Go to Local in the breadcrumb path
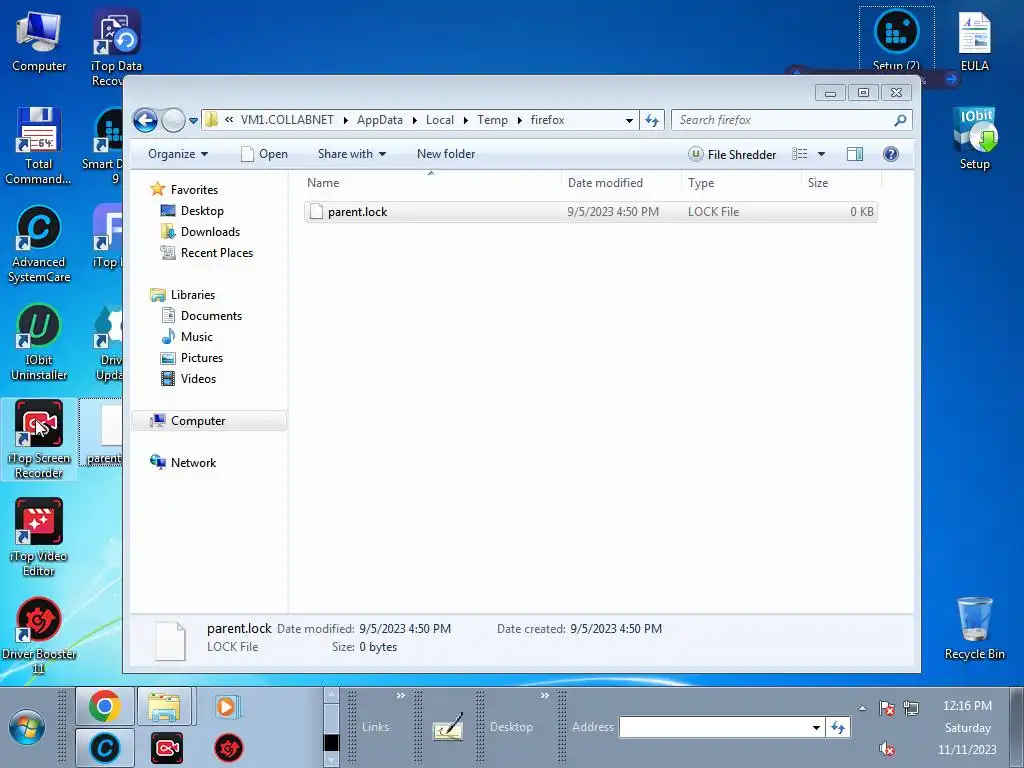 440,120
